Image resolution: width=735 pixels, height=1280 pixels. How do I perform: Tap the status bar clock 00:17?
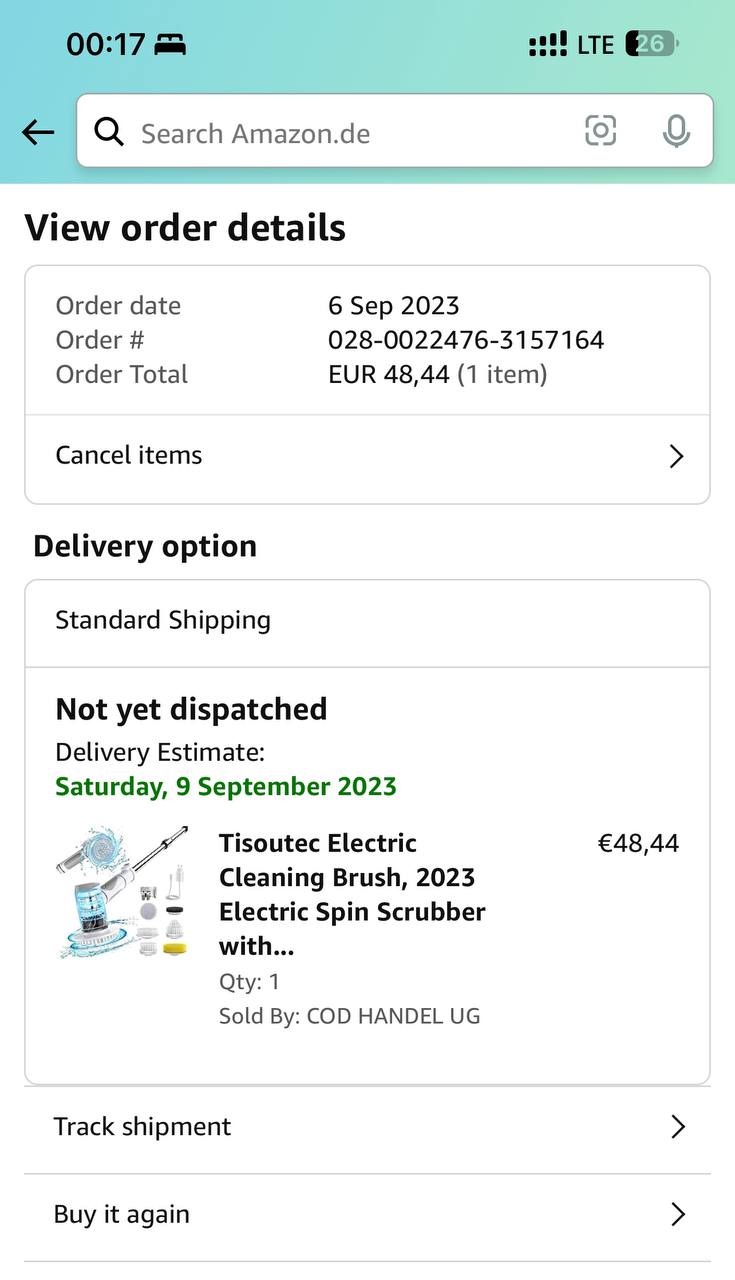point(105,45)
